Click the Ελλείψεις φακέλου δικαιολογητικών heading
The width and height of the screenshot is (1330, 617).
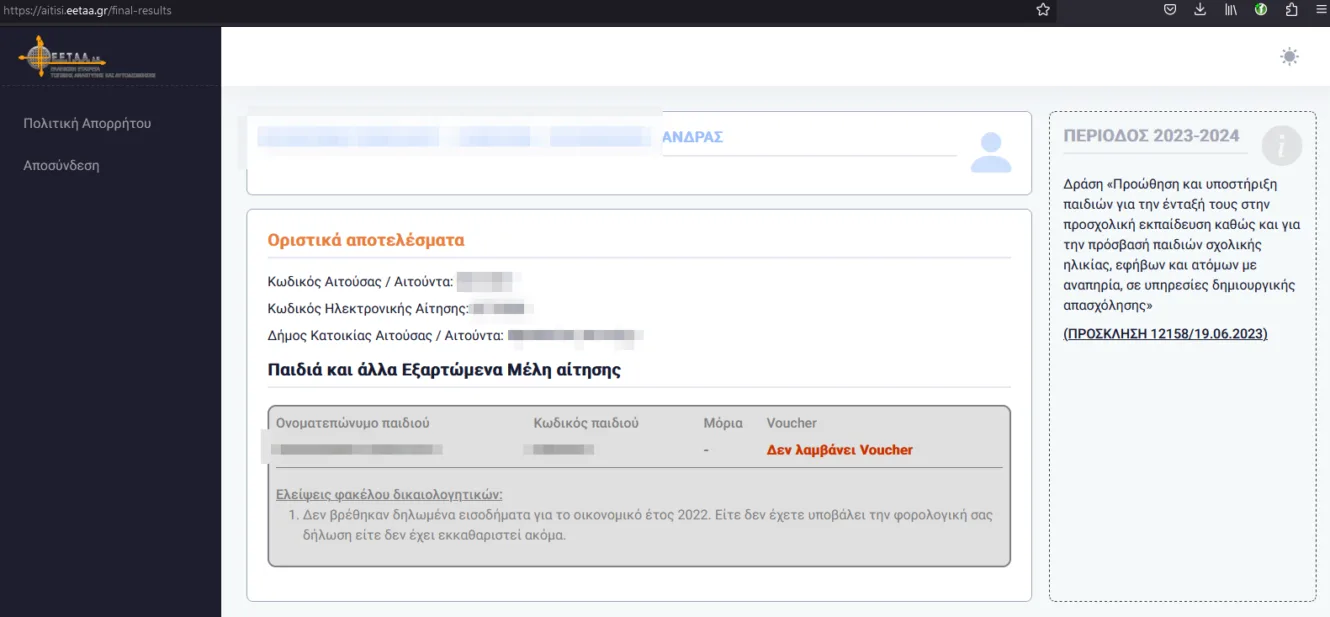(389, 494)
